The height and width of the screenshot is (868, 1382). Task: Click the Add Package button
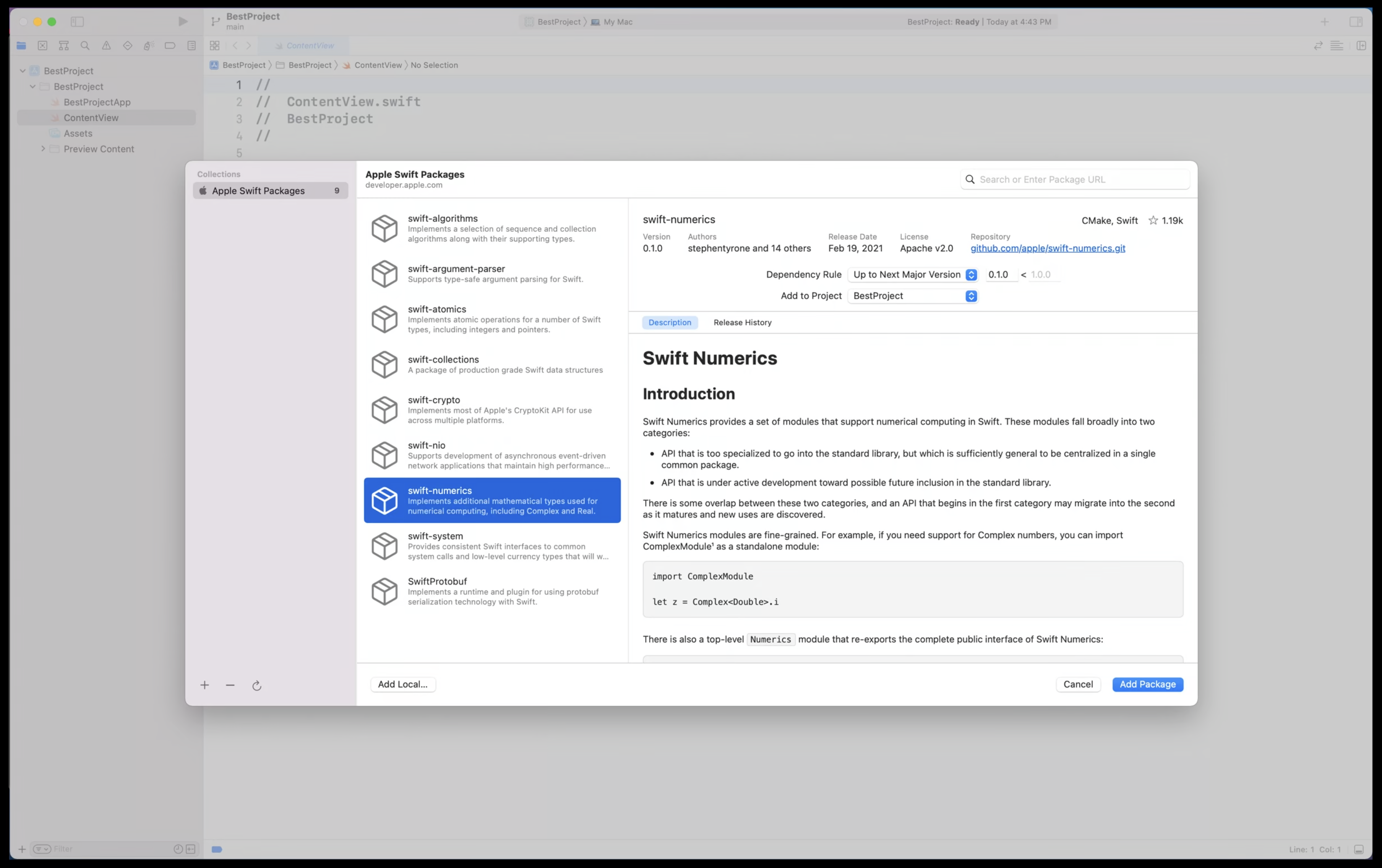tap(1147, 684)
